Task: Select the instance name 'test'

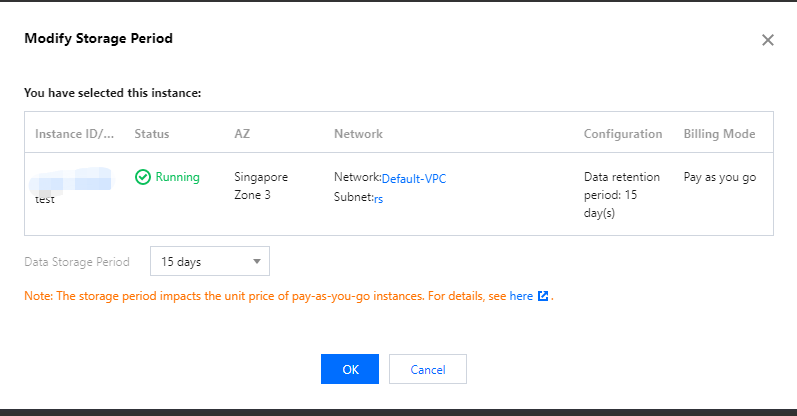Action: 45,199
